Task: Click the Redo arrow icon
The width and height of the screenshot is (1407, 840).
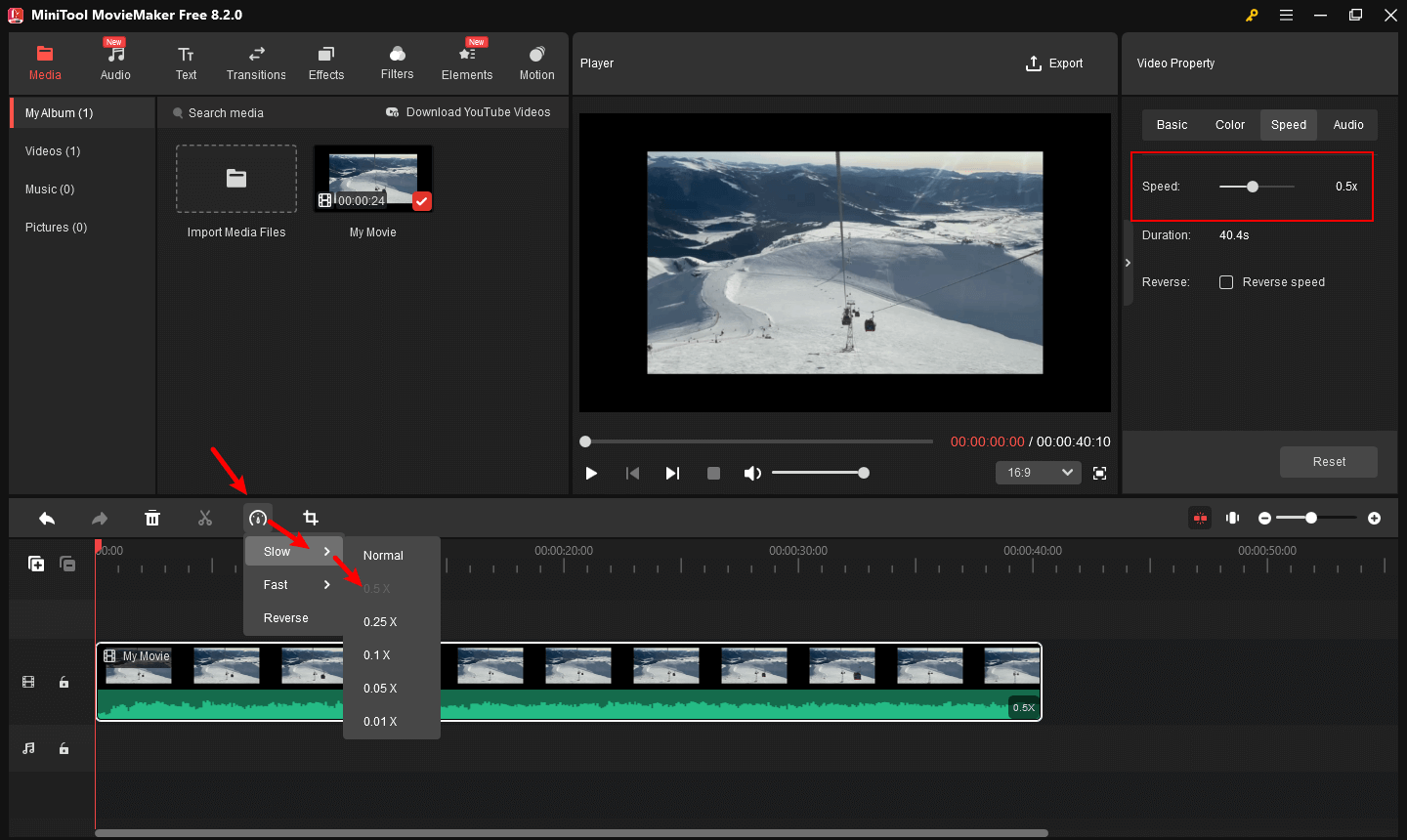Action: click(x=100, y=519)
